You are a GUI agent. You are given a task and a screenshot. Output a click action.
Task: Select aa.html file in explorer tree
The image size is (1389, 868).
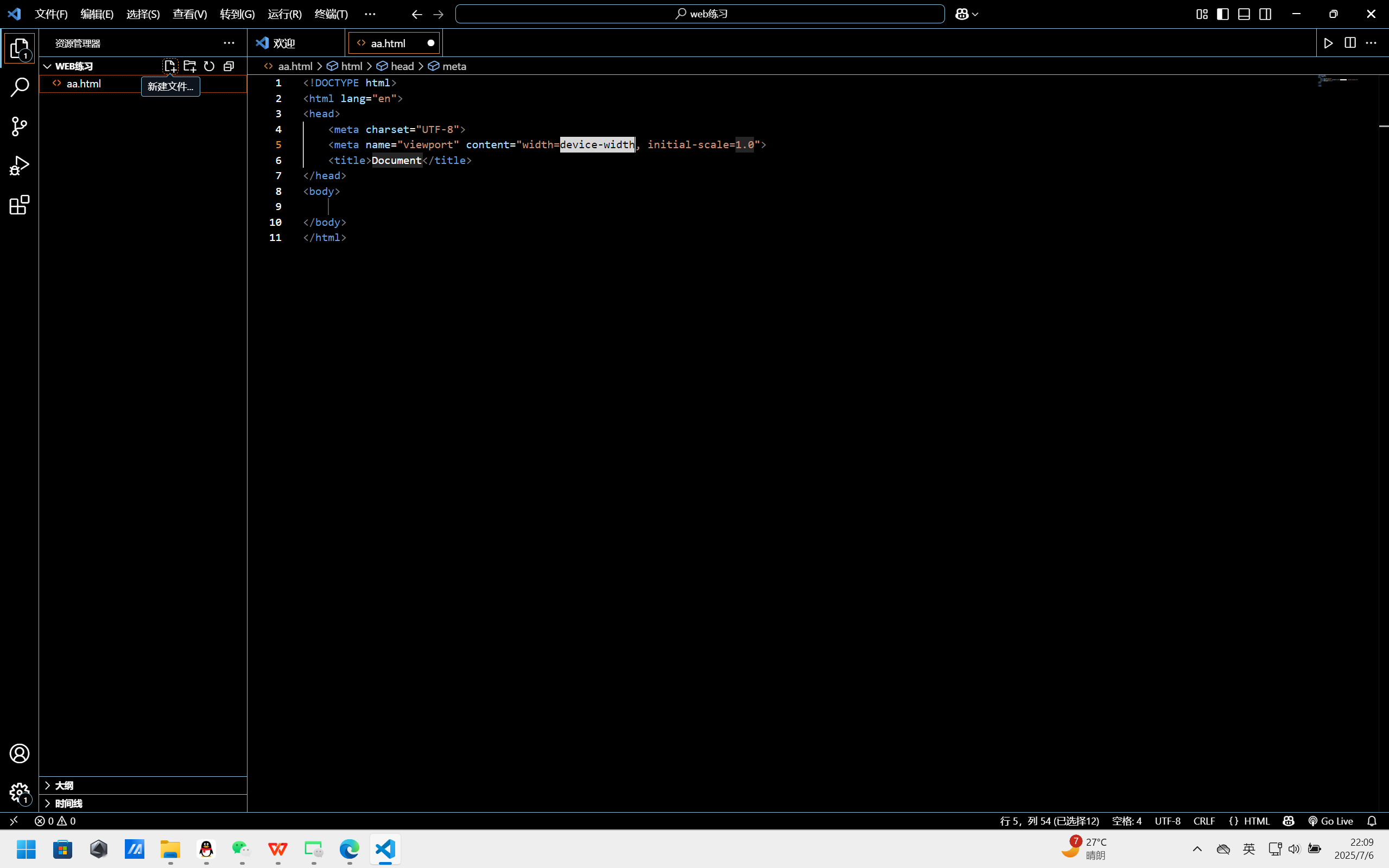tap(143, 84)
